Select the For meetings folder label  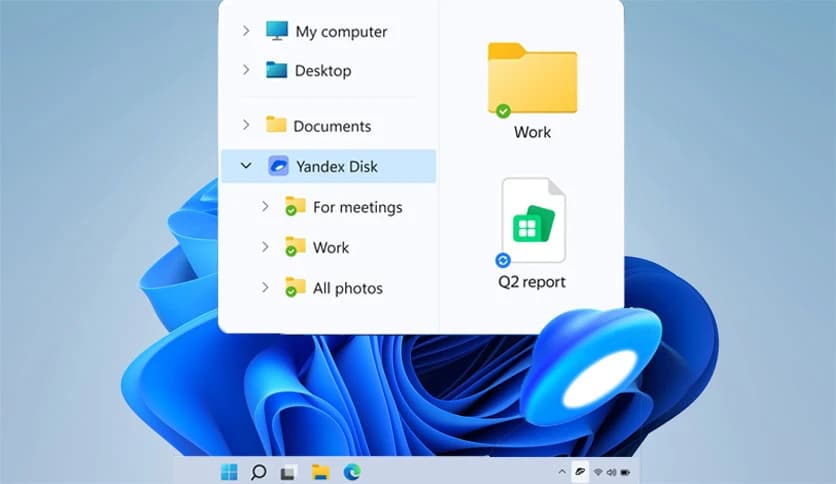click(x=358, y=207)
